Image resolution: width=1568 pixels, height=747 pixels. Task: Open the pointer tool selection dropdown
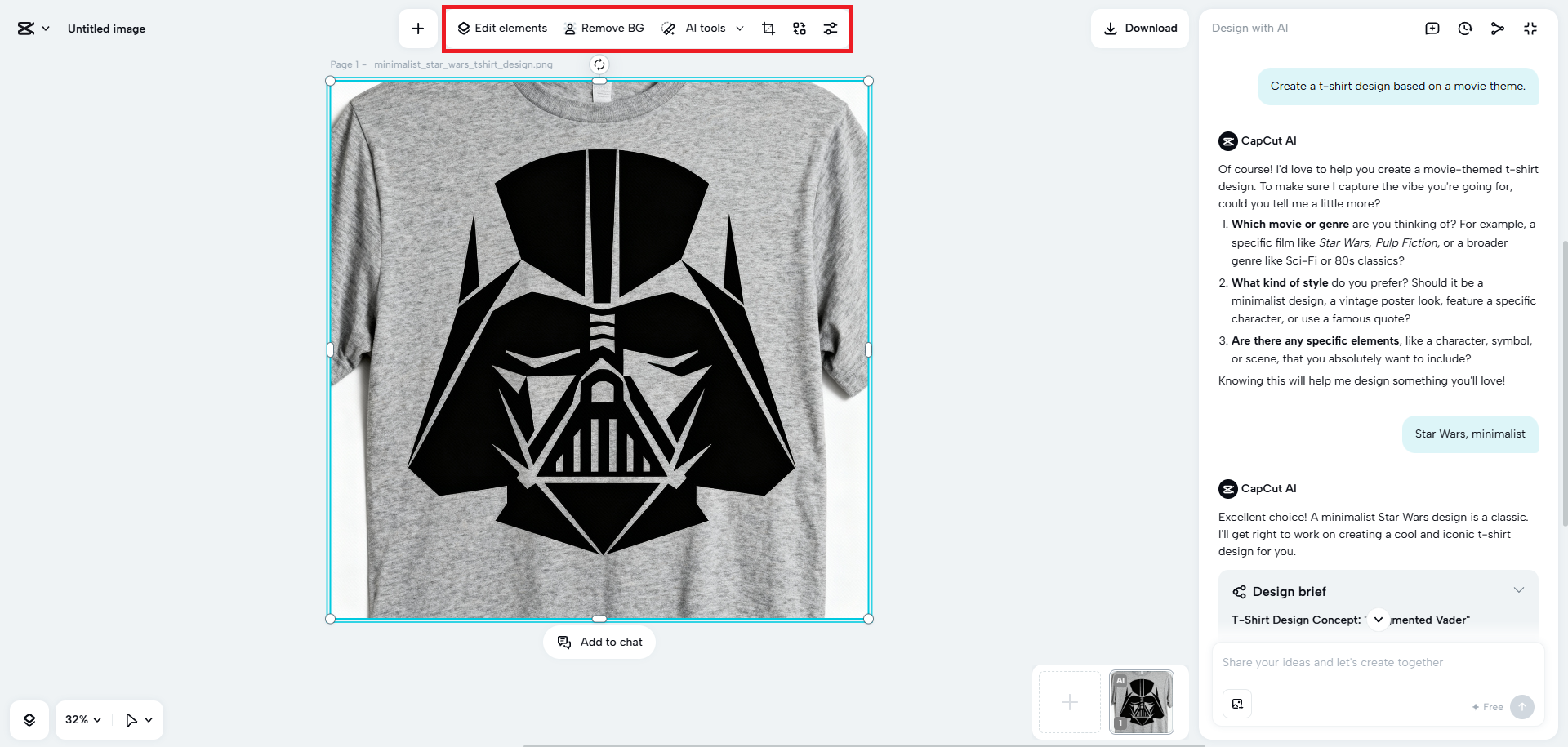139,719
